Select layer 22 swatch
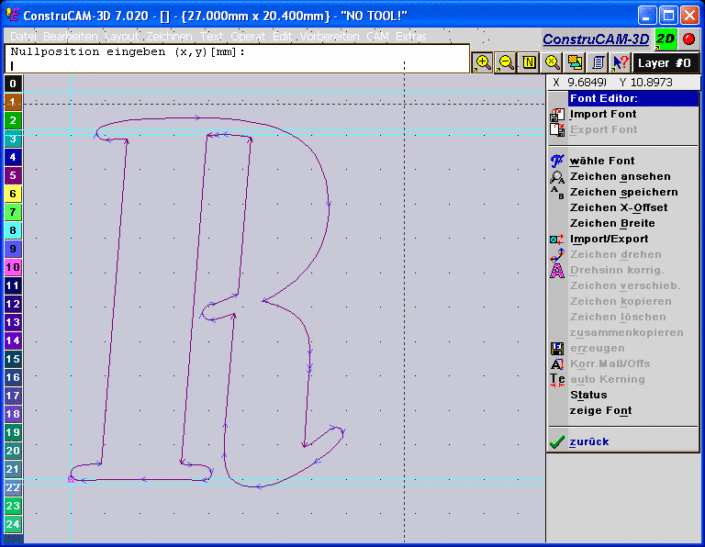This screenshot has height=547, width=705. pos(13,487)
